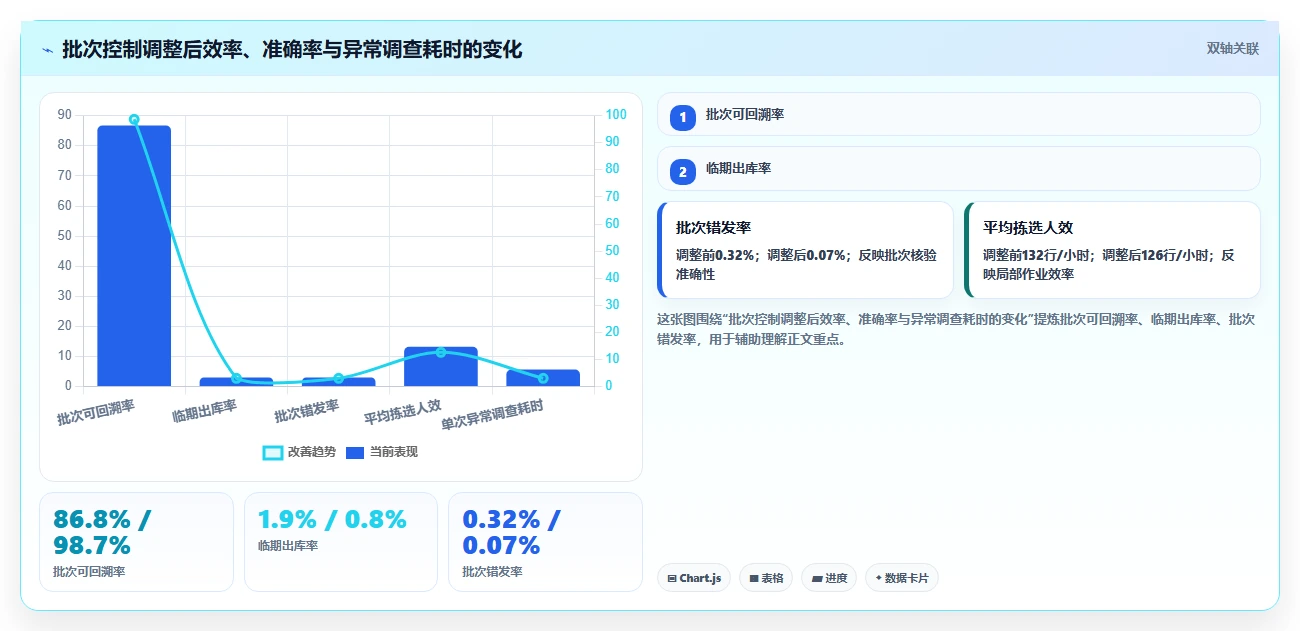Click the x-axis label 临期出库率
1300x631 pixels.
tap(205, 411)
